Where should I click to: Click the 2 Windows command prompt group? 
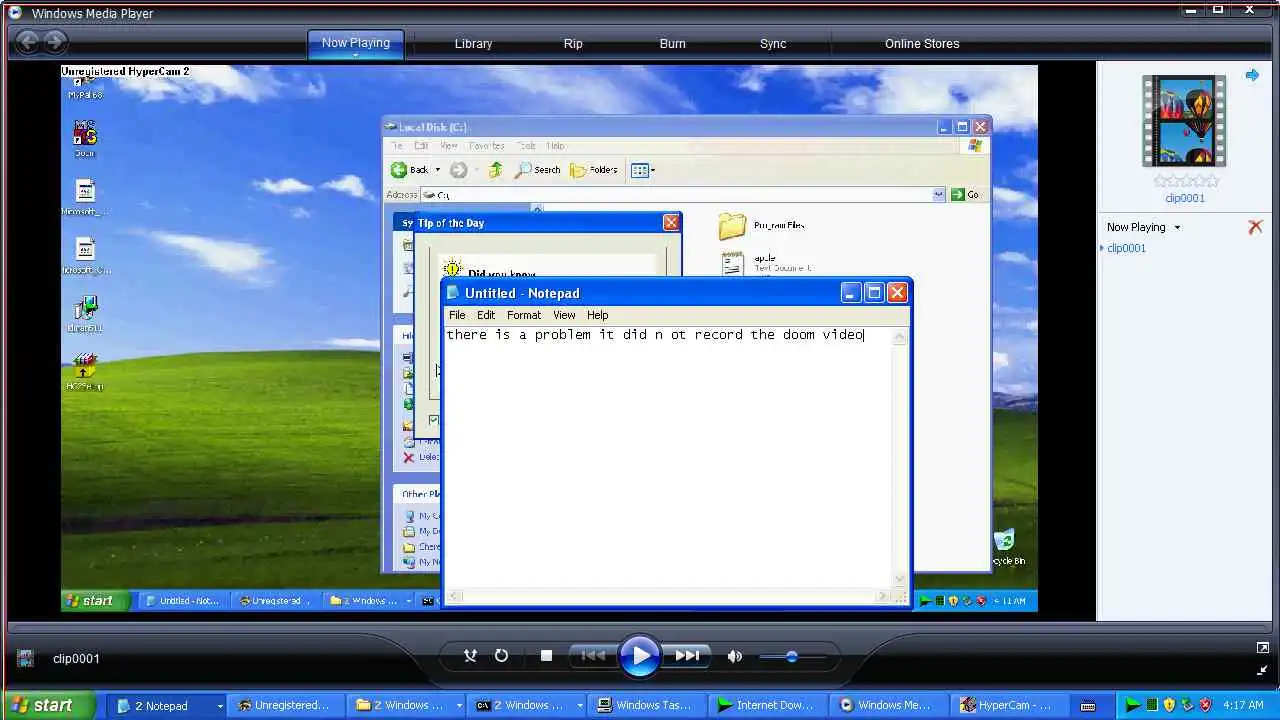[x=527, y=705]
